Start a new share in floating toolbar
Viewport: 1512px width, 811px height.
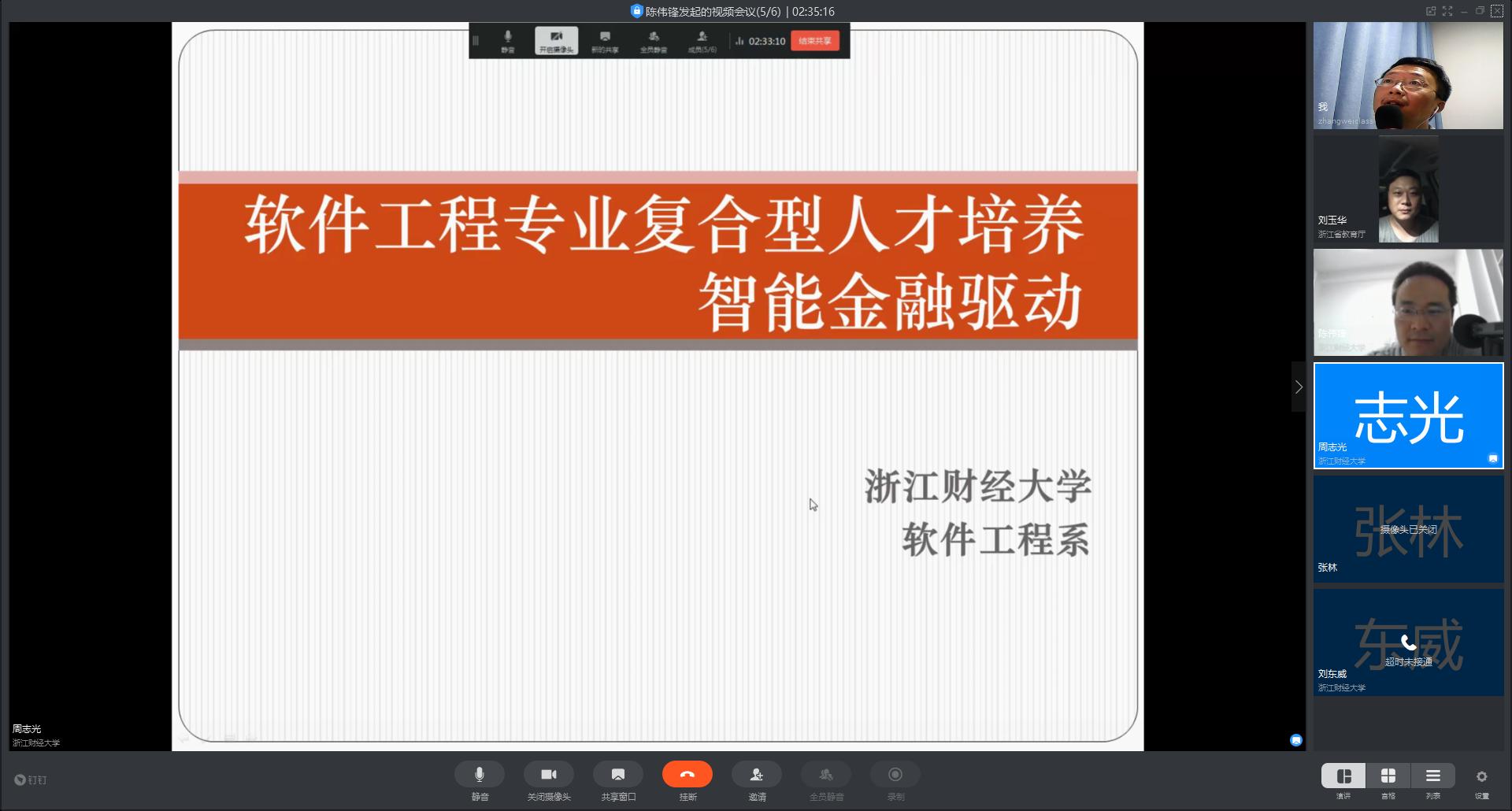[x=605, y=41]
